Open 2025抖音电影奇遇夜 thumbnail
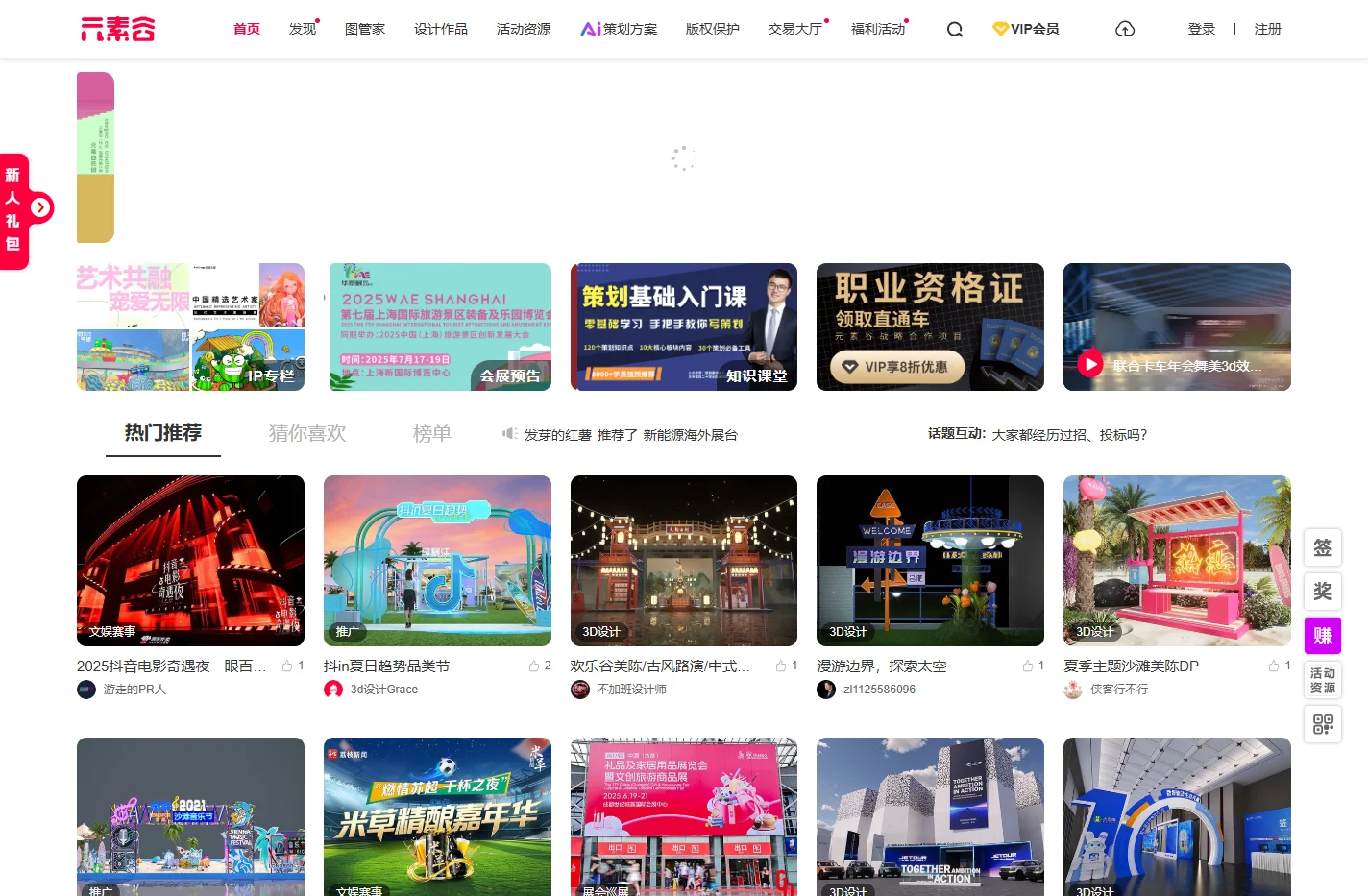 coord(190,561)
